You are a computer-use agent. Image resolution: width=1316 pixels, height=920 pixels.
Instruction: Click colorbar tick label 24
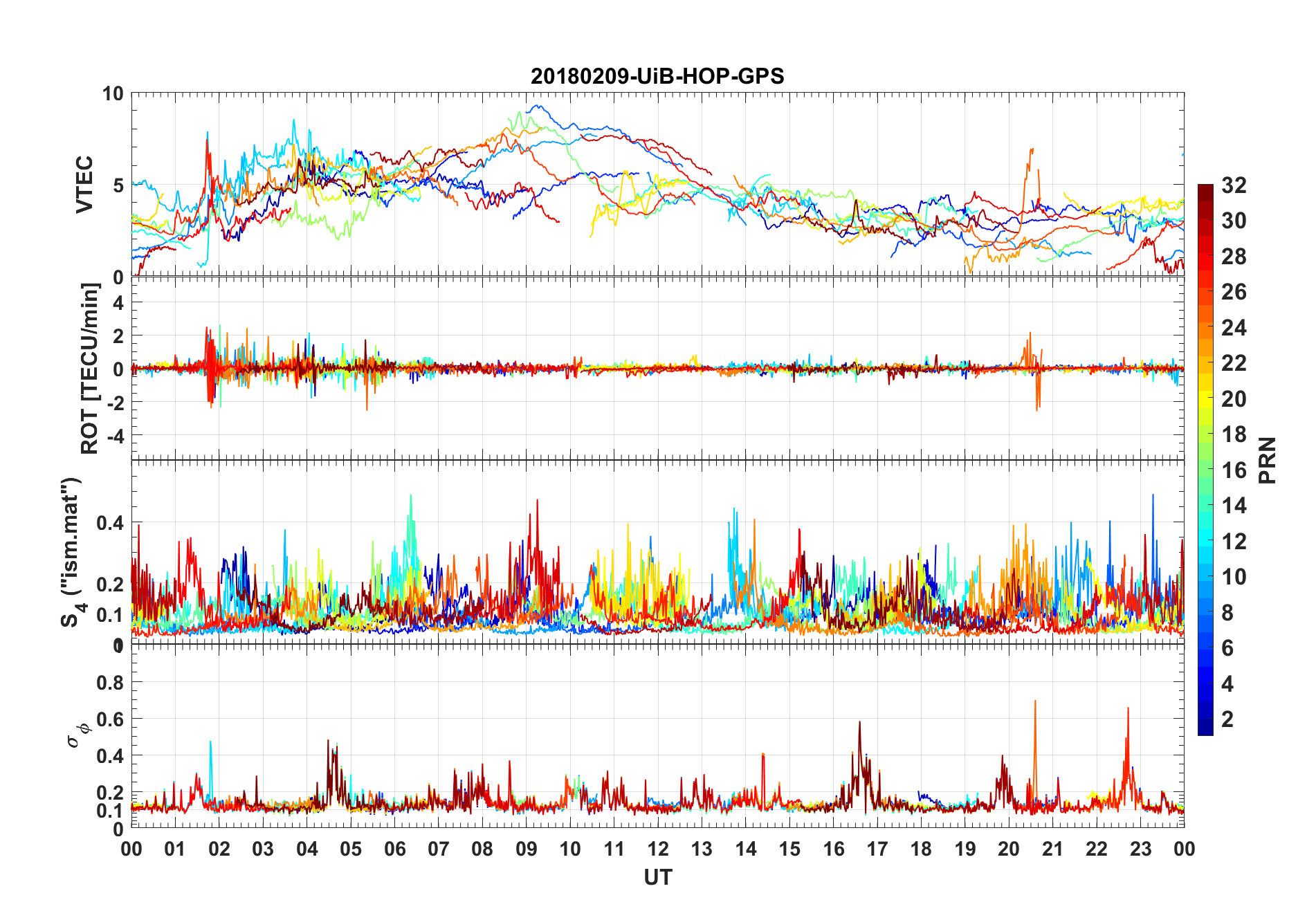(x=1234, y=328)
